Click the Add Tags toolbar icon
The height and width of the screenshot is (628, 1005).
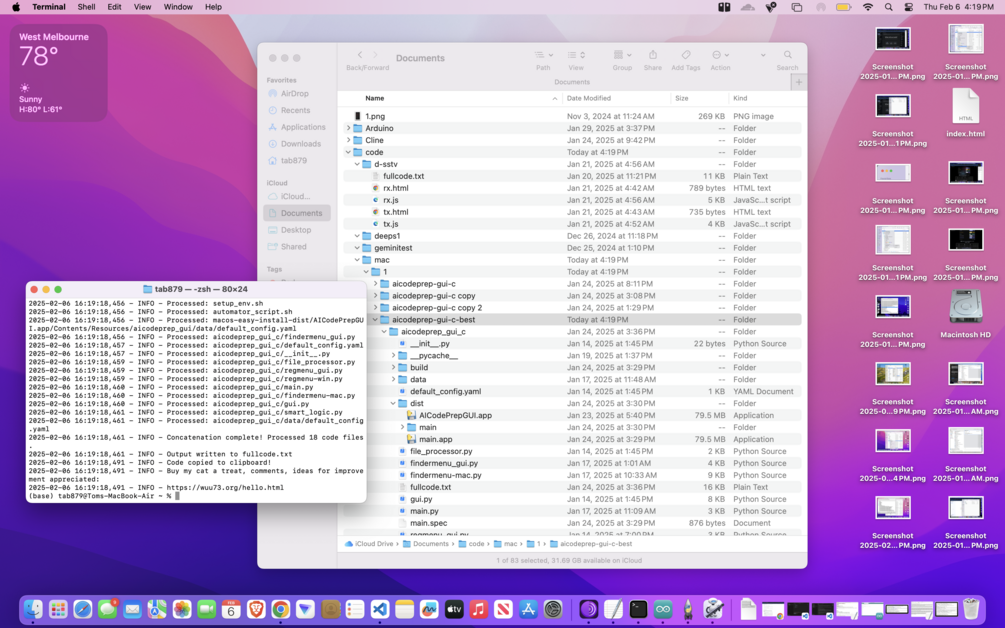click(685, 55)
